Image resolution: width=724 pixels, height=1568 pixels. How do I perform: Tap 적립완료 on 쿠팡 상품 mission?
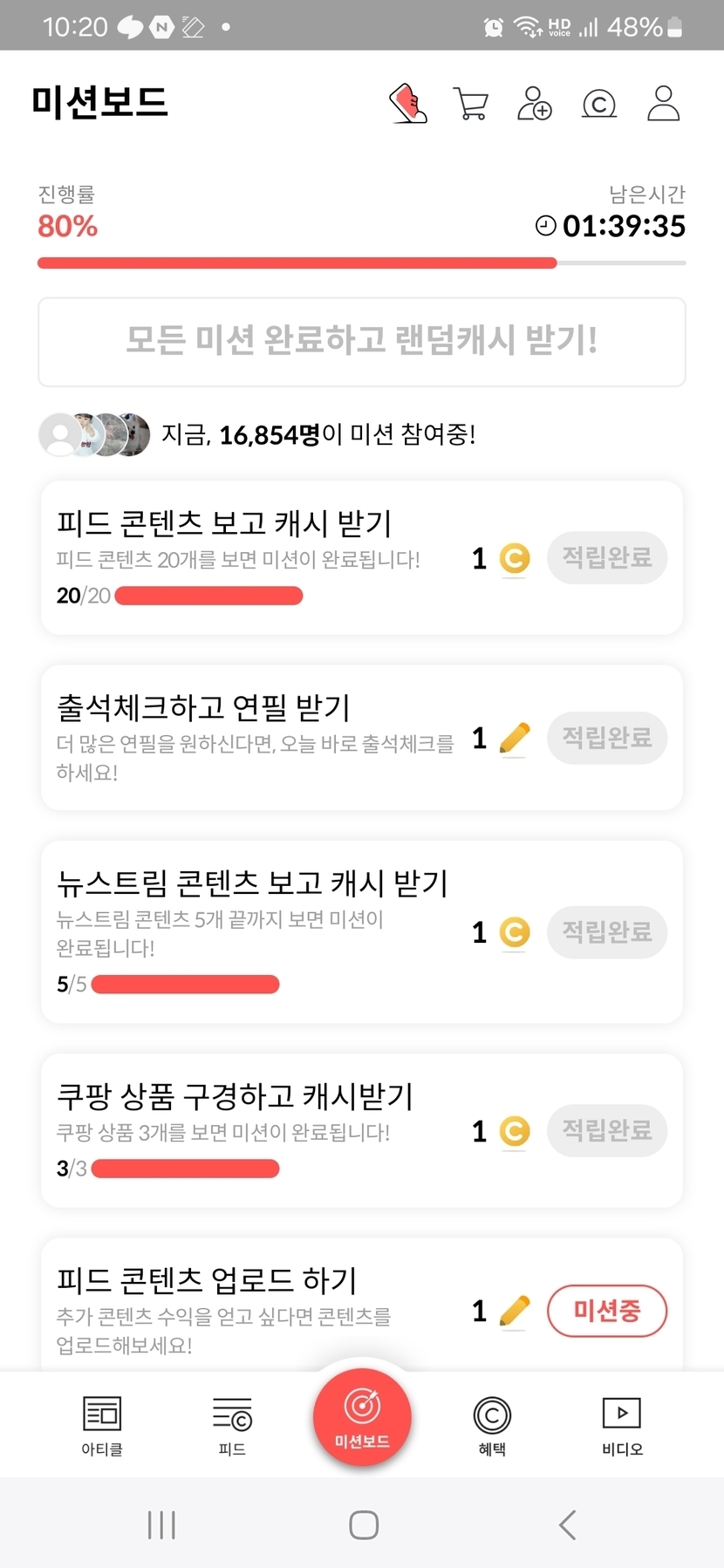[607, 1131]
